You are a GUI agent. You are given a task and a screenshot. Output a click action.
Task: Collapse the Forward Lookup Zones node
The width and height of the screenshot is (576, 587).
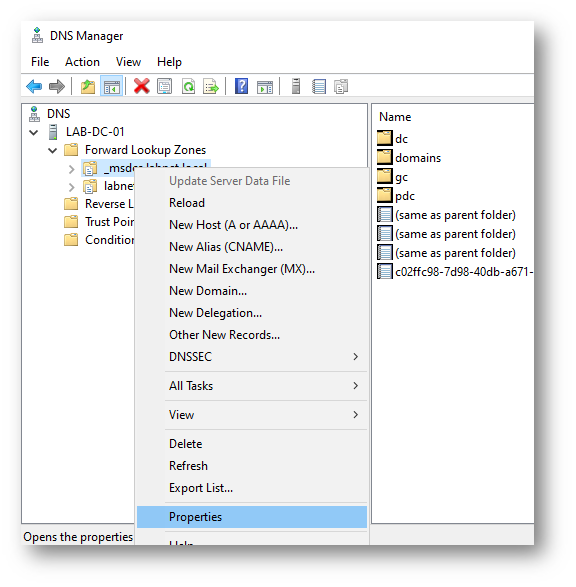(53, 150)
